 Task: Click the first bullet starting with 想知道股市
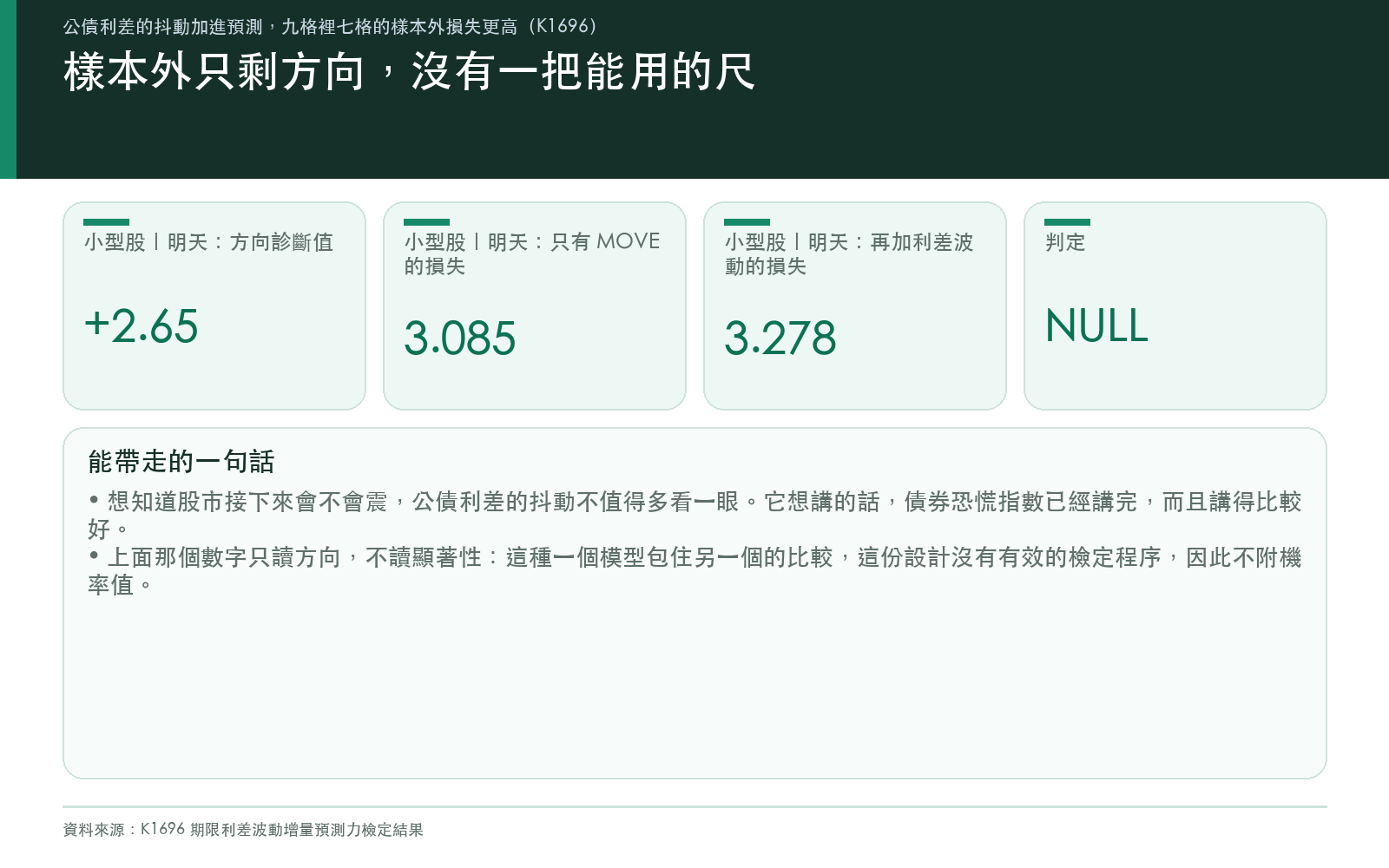694,515
